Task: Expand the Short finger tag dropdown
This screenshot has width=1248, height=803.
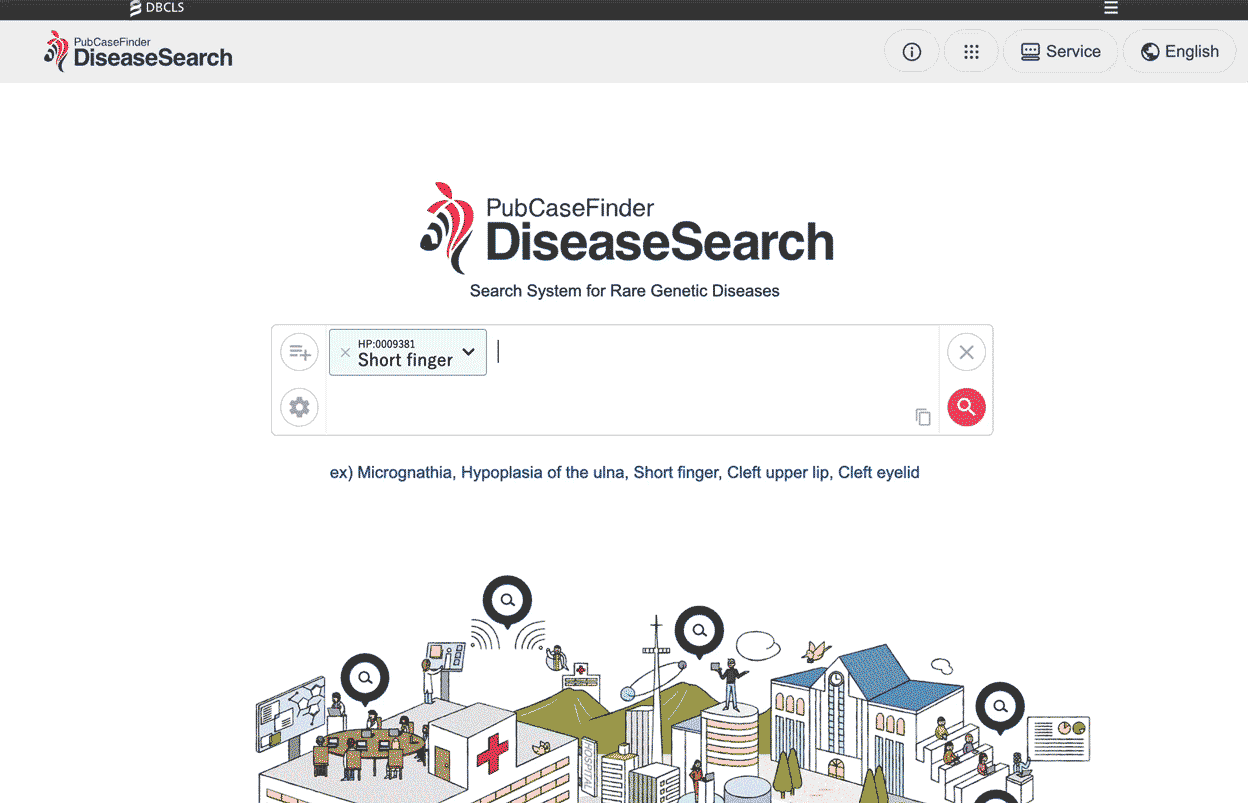Action: 468,352
